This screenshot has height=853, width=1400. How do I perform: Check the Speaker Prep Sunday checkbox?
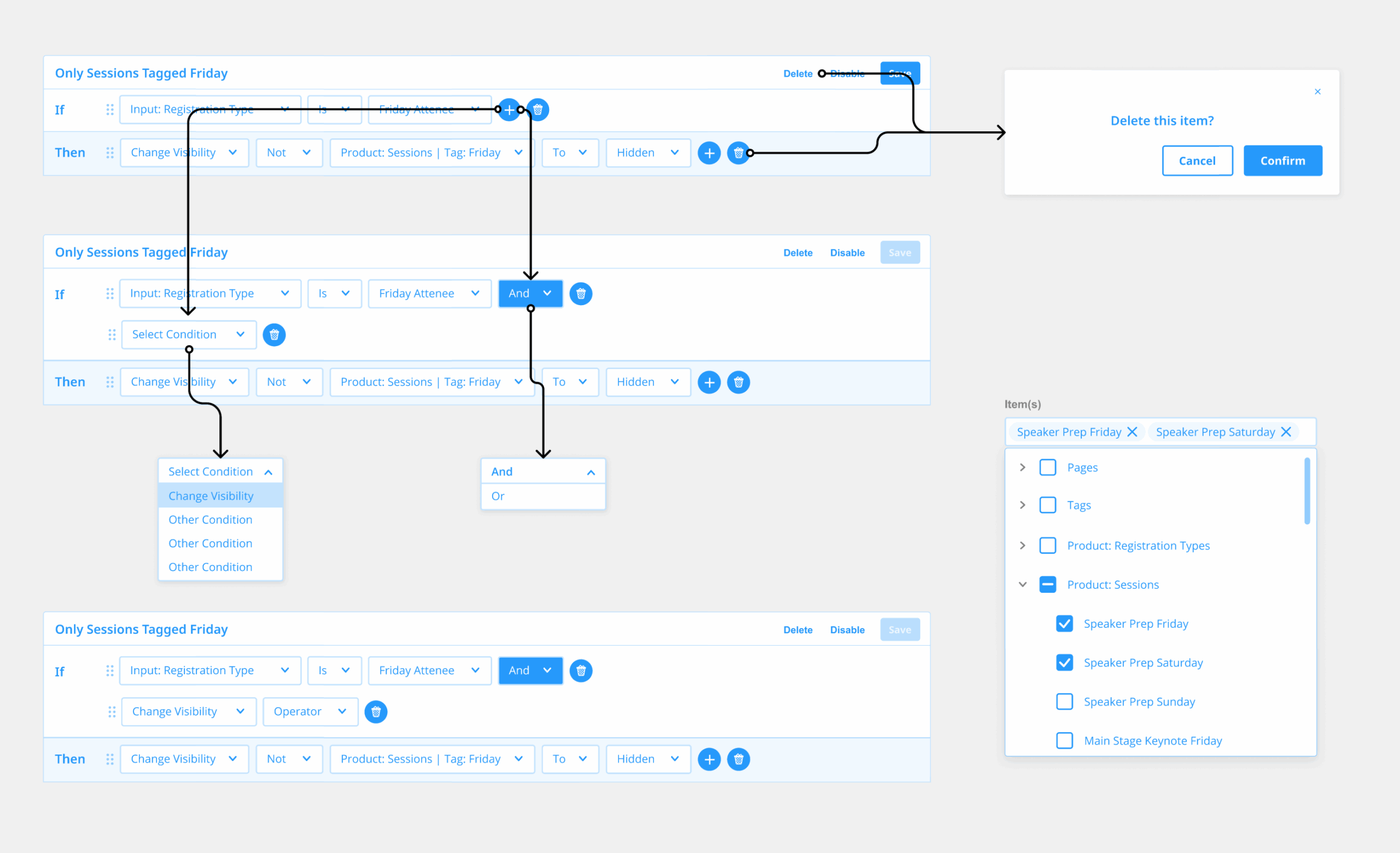tap(1064, 702)
